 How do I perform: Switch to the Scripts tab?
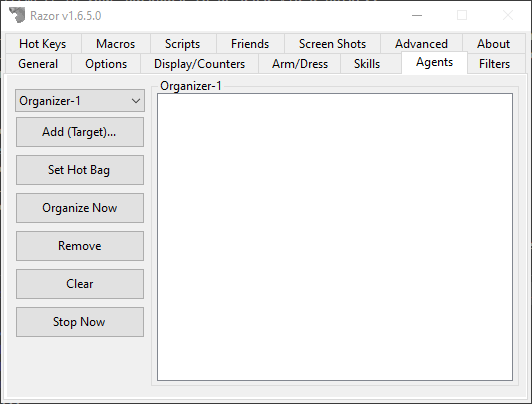click(x=183, y=44)
